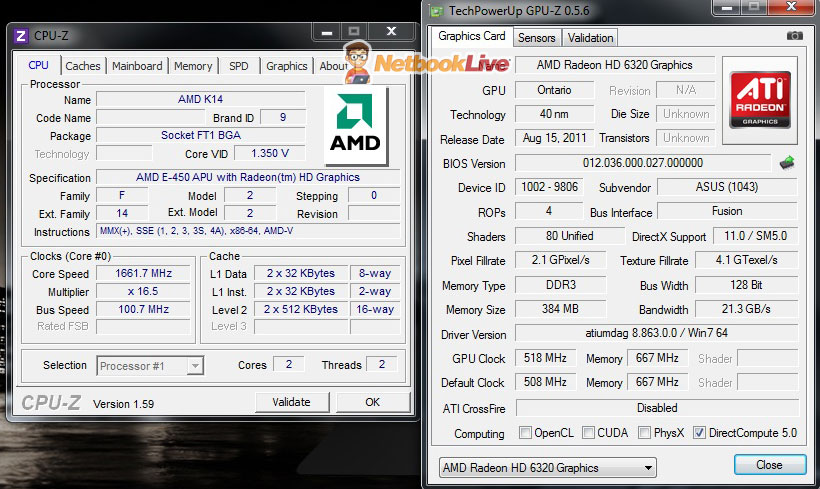
Task: Click the Pixel Fillrate 2.1 GPixel/s value
Action: pos(561,260)
